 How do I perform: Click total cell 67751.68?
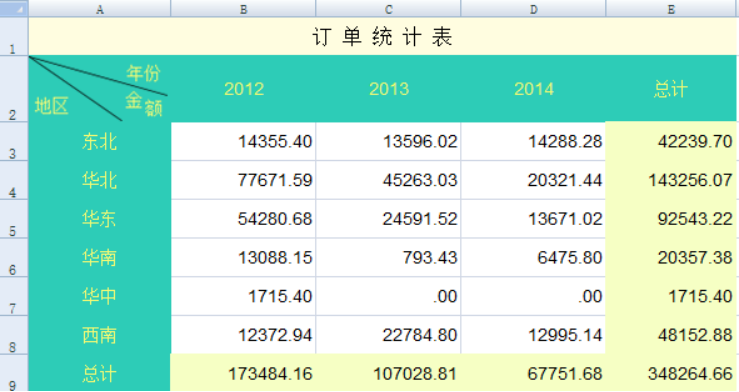533,373
